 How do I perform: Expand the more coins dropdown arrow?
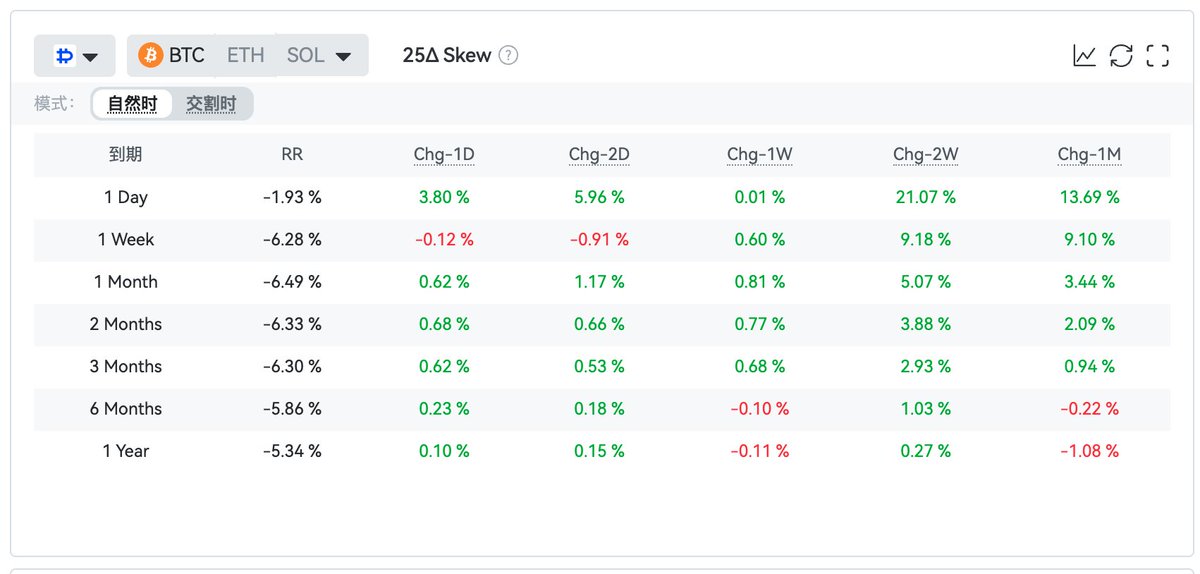[x=343, y=57]
